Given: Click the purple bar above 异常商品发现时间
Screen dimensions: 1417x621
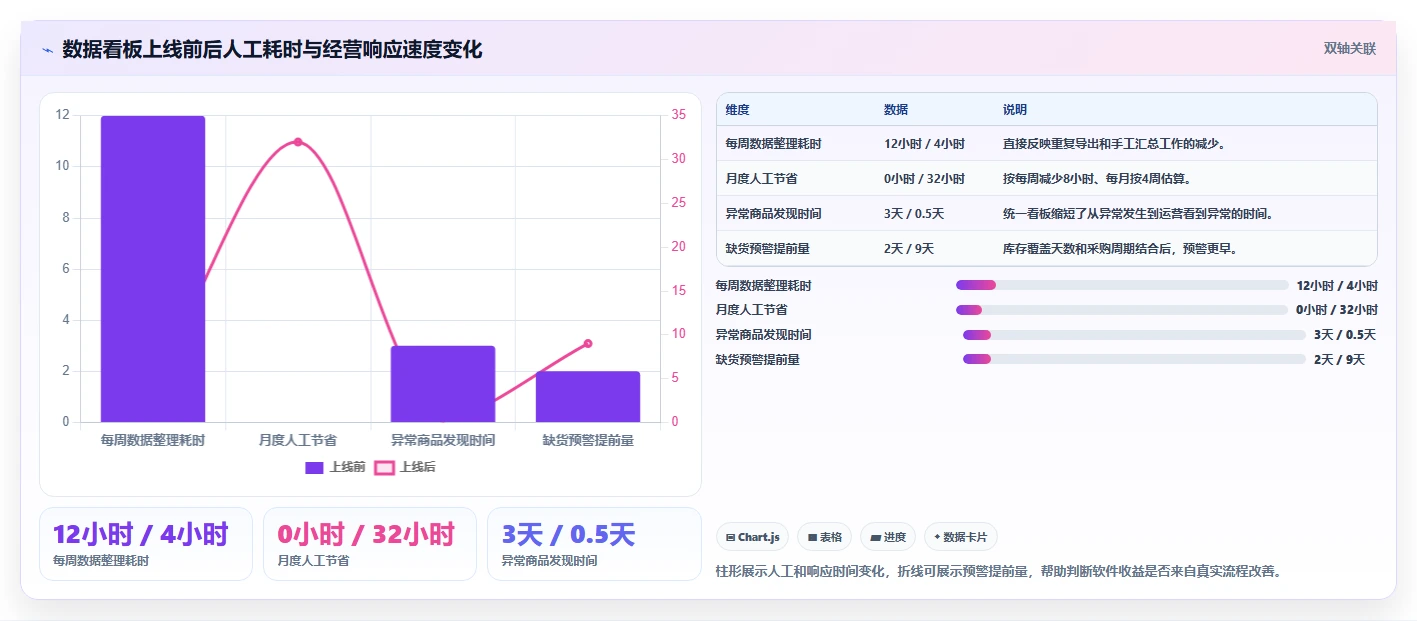Looking at the screenshot, I should click(443, 384).
